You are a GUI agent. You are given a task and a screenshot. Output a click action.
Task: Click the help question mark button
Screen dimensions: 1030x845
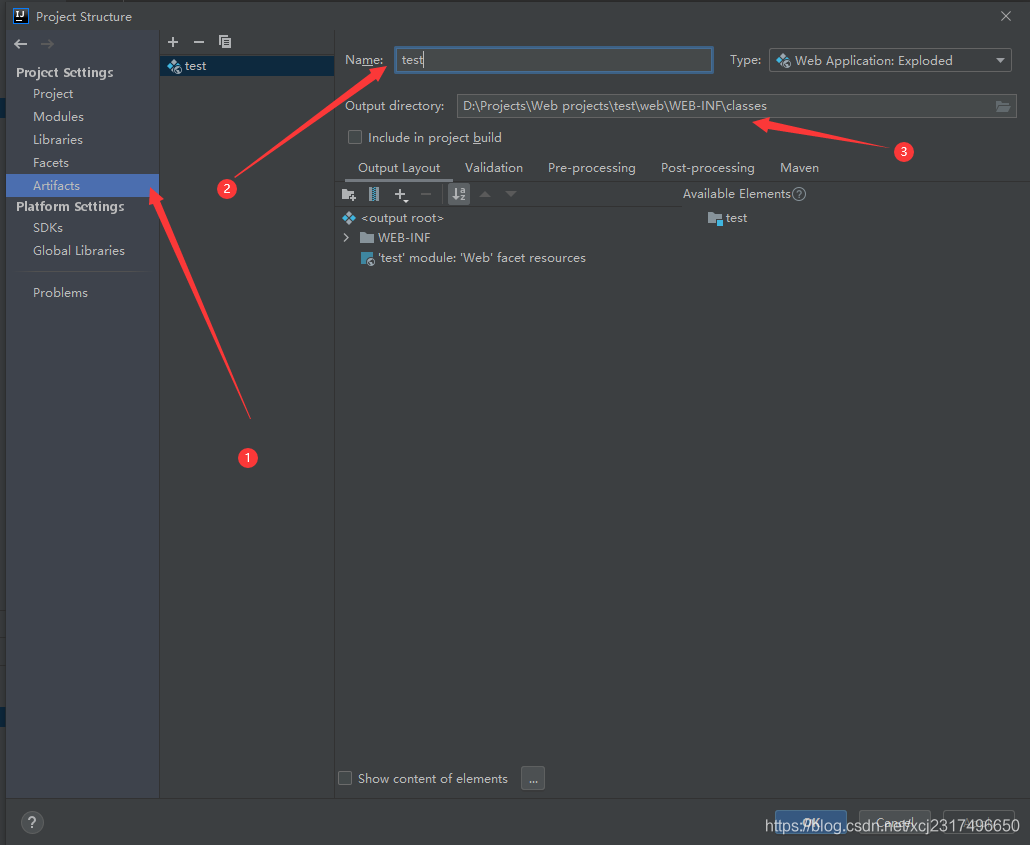click(32, 823)
